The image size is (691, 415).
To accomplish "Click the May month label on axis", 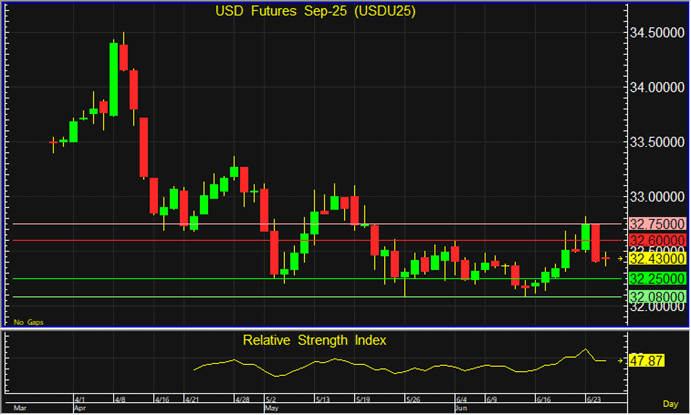I will tap(271, 408).
